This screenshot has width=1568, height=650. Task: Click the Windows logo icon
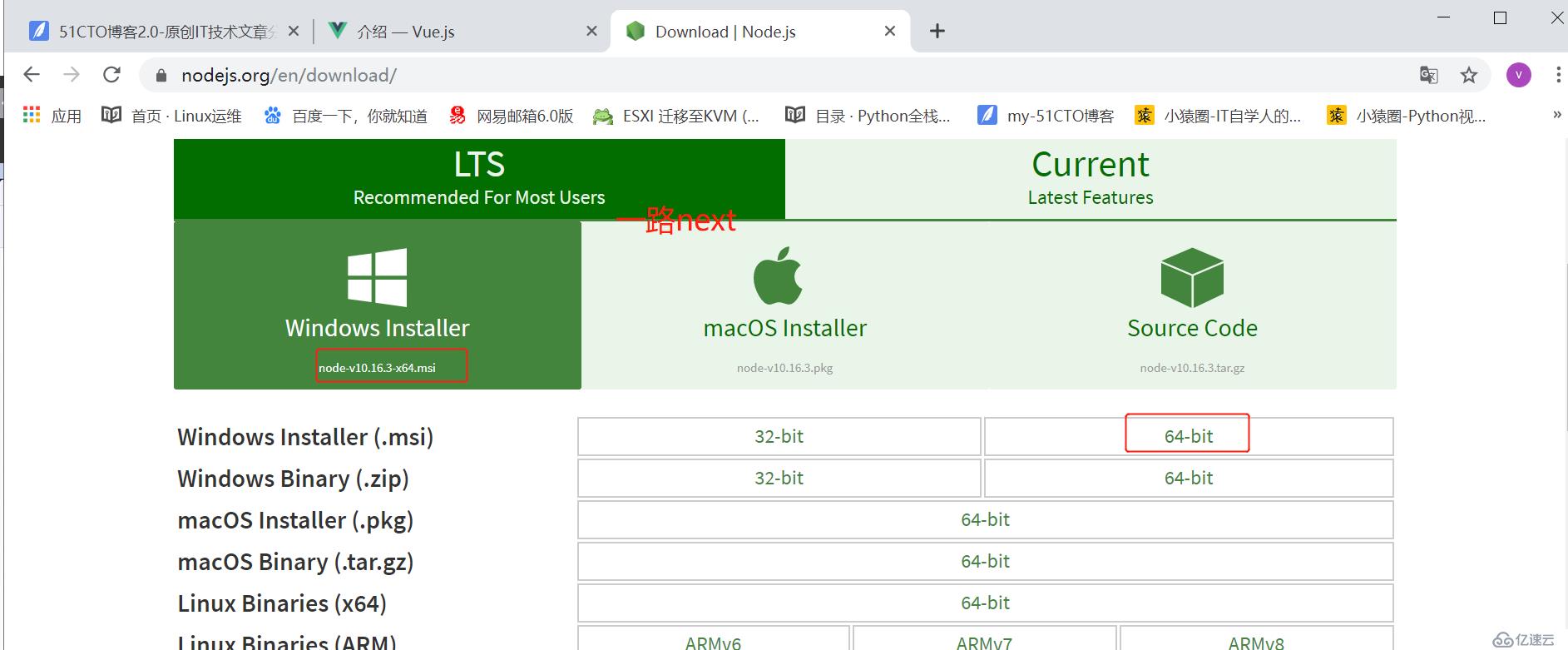[377, 277]
